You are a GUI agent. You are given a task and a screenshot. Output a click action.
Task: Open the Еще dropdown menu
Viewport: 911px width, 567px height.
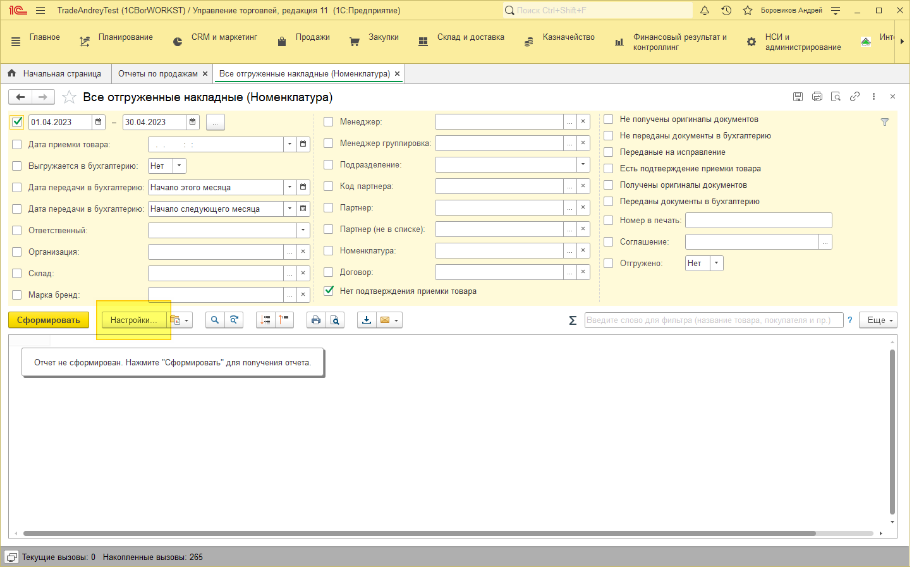pyautogui.click(x=878, y=320)
